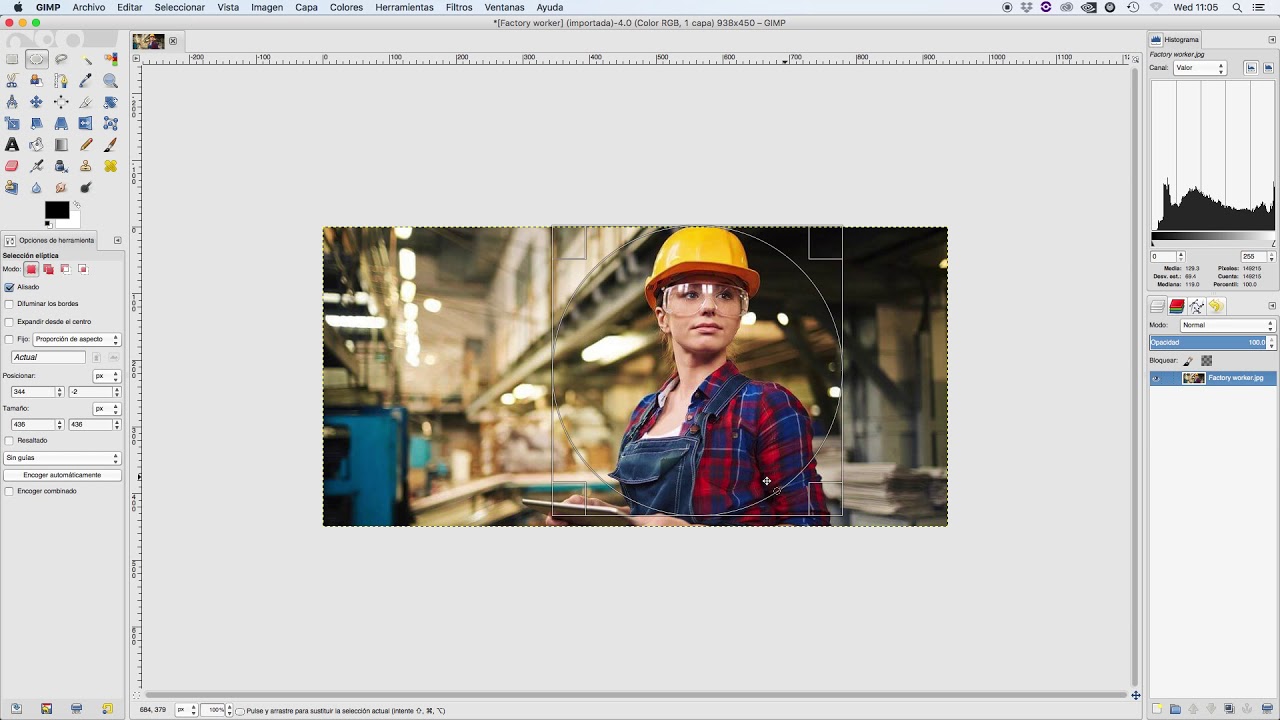Open the Proporción de aspecto dropdown
This screenshot has width=1280, height=720.
tap(77, 339)
